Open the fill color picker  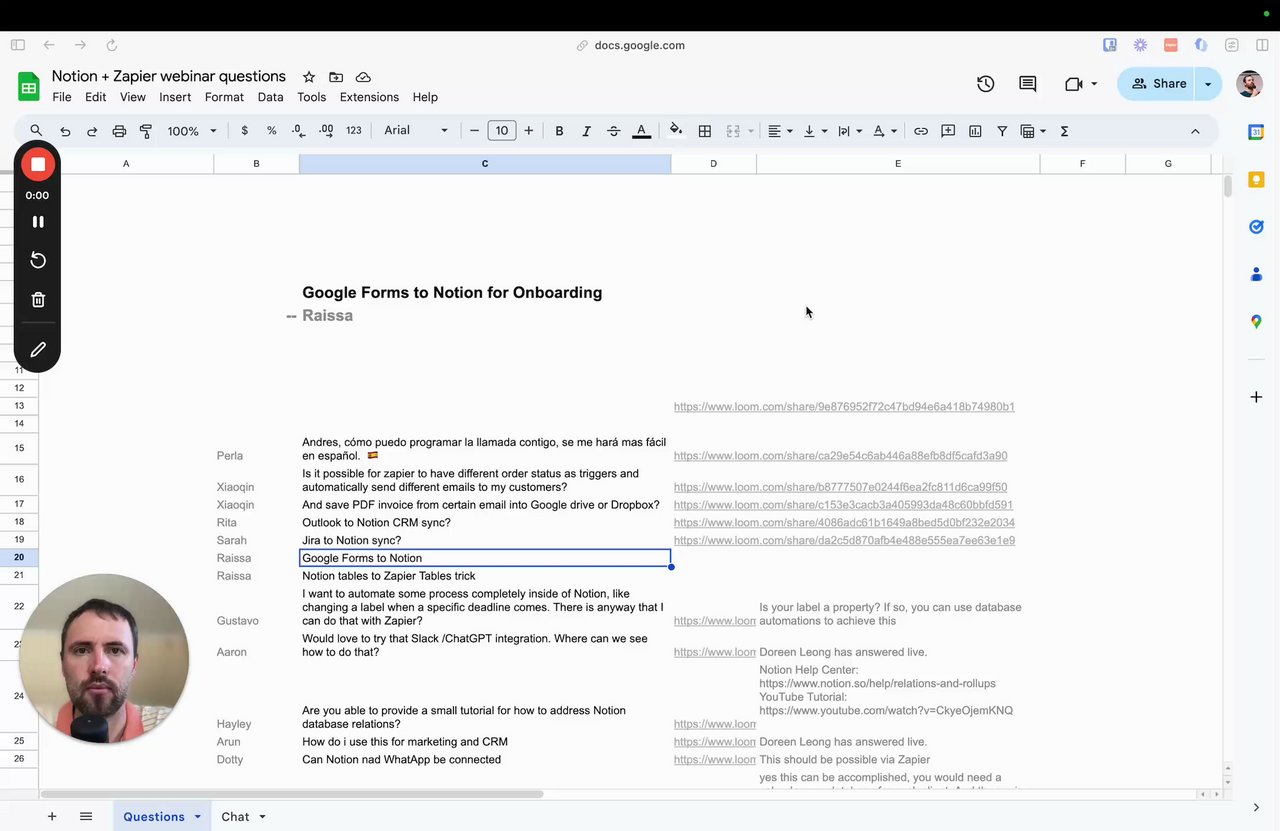tap(676, 131)
